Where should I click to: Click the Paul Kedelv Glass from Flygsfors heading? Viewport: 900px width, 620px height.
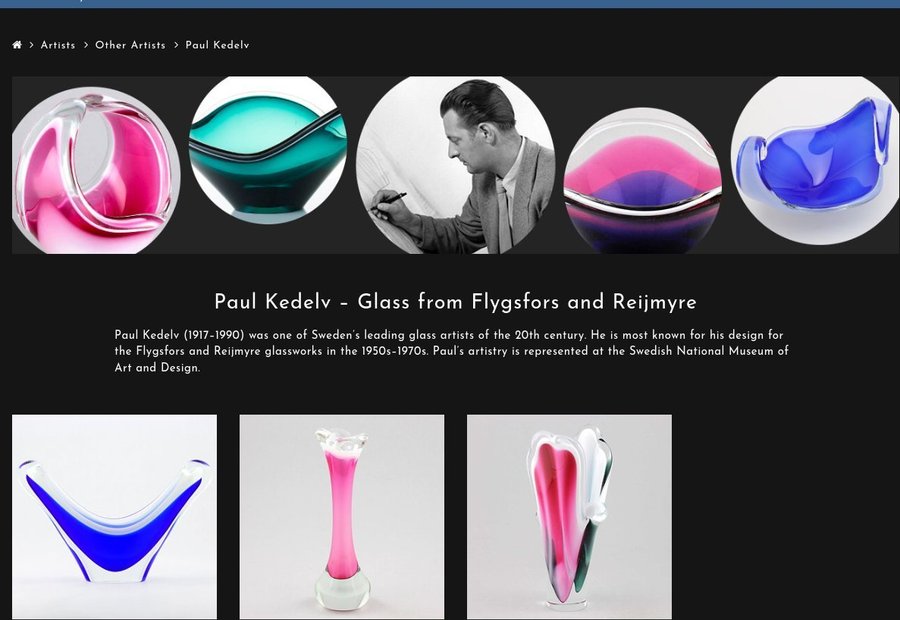pos(456,302)
